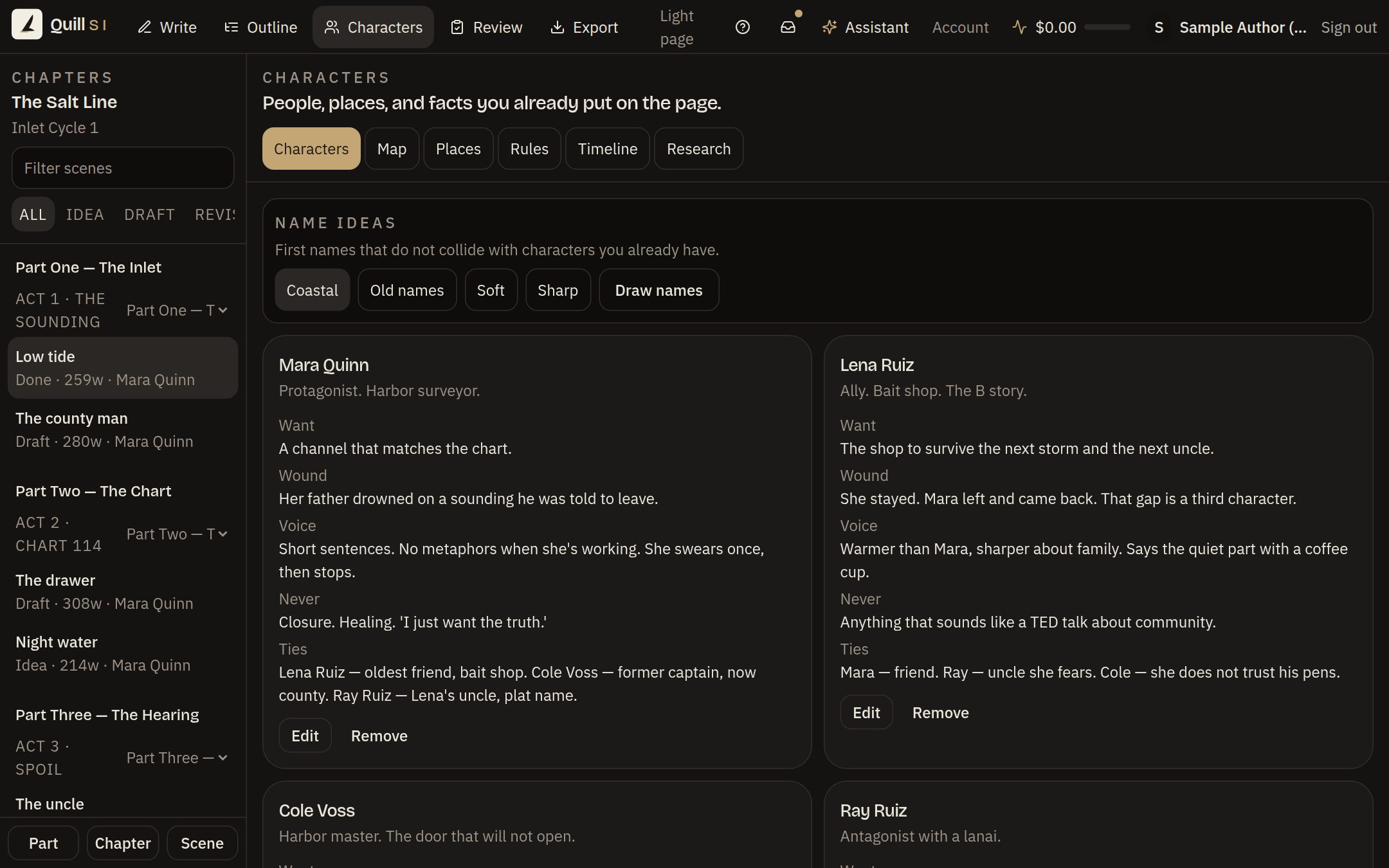Add a new Chapter
Viewport: 1389px width, 868px height.
pyautogui.click(x=123, y=843)
